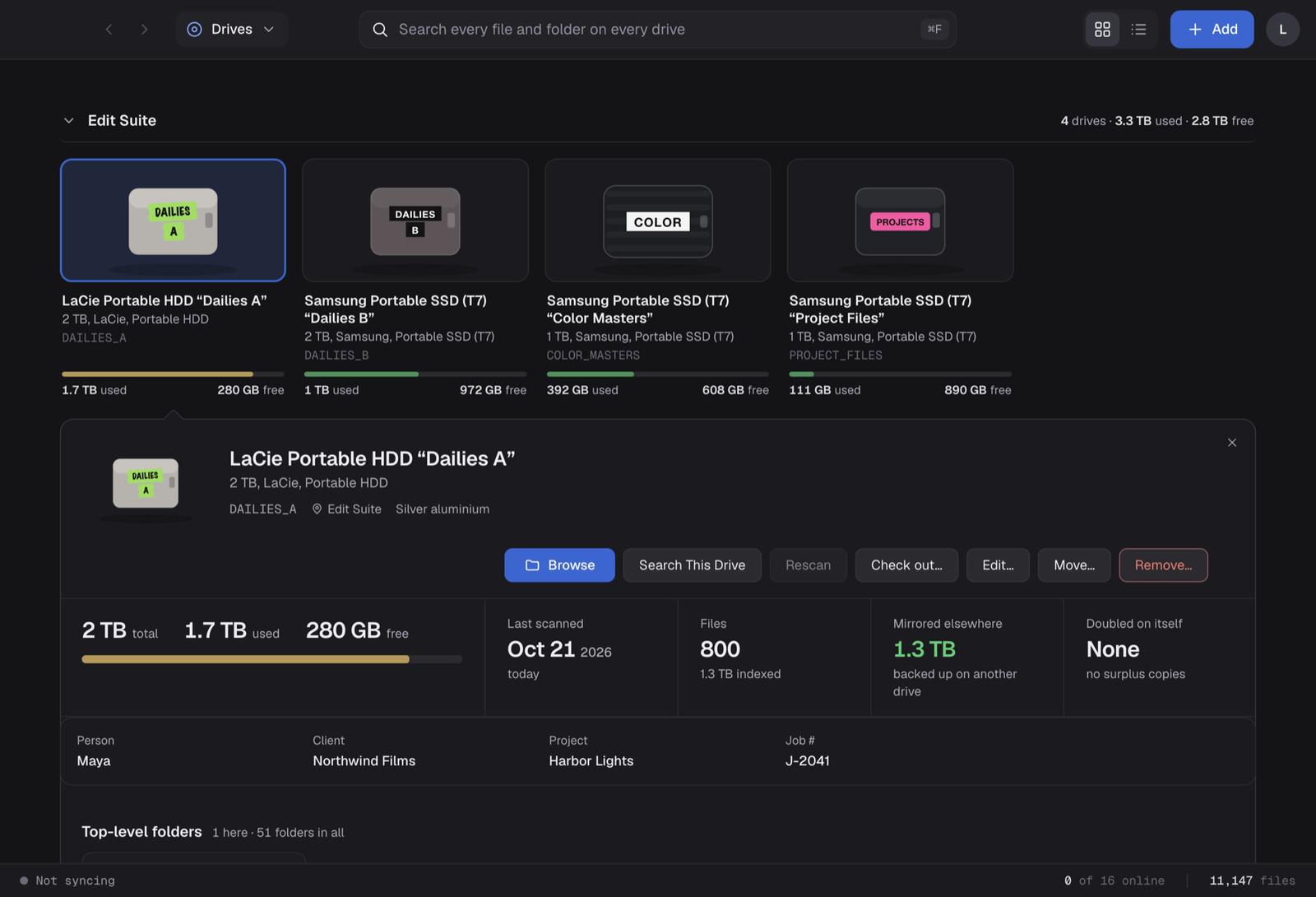1316x897 pixels.
Task: Click the Move… button
Action: click(1074, 565)
